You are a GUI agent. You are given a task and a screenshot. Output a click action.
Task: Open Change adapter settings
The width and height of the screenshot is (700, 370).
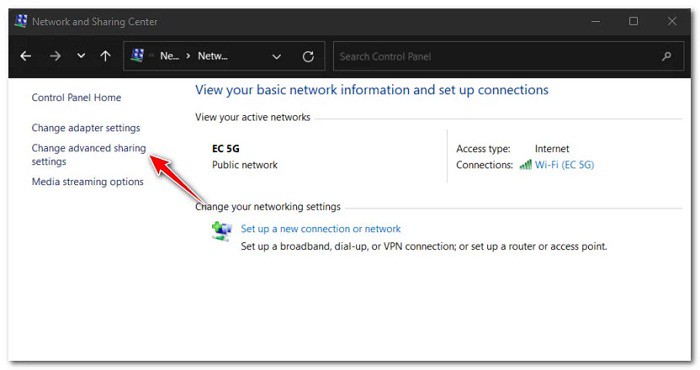86,128
